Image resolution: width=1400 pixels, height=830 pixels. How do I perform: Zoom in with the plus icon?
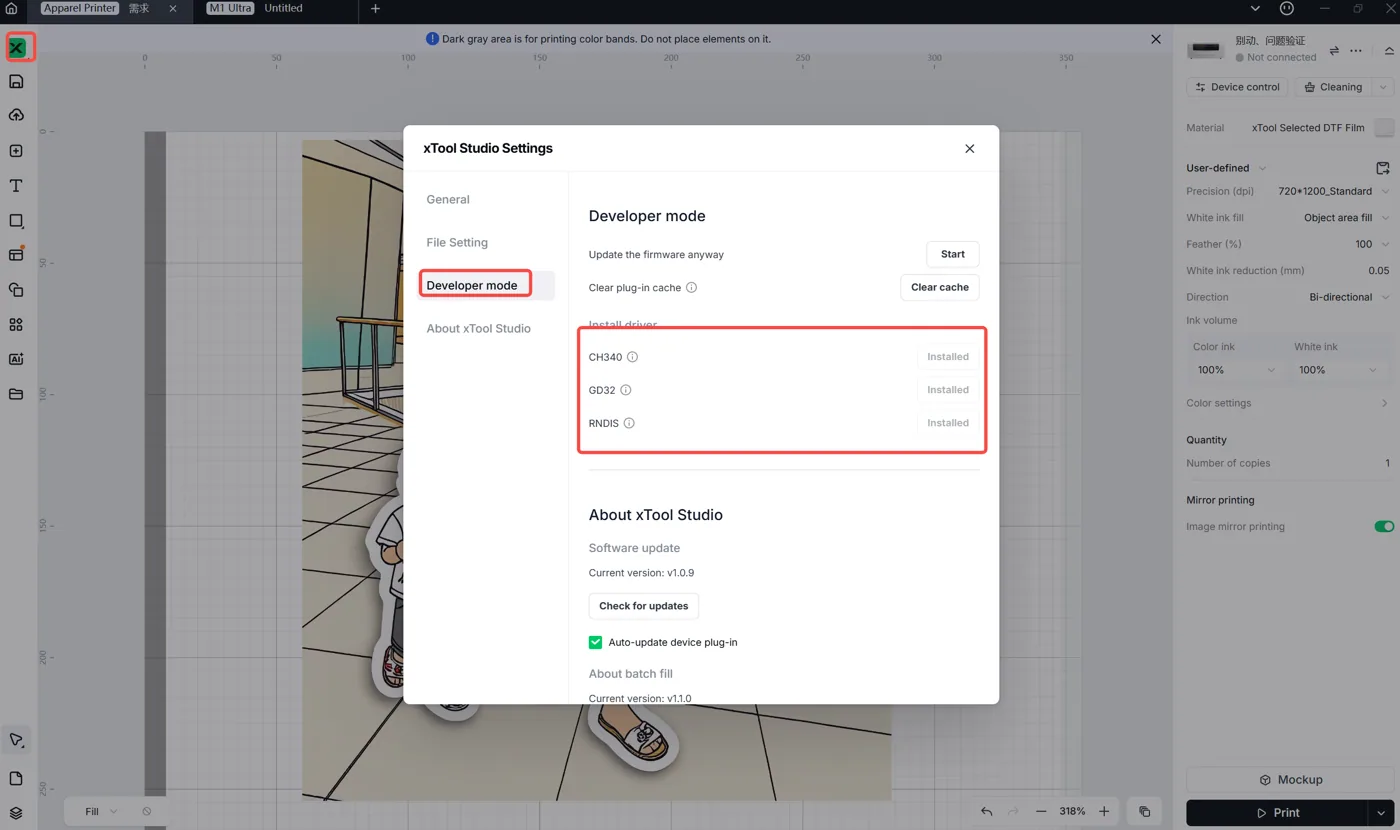coord(1104,811)
